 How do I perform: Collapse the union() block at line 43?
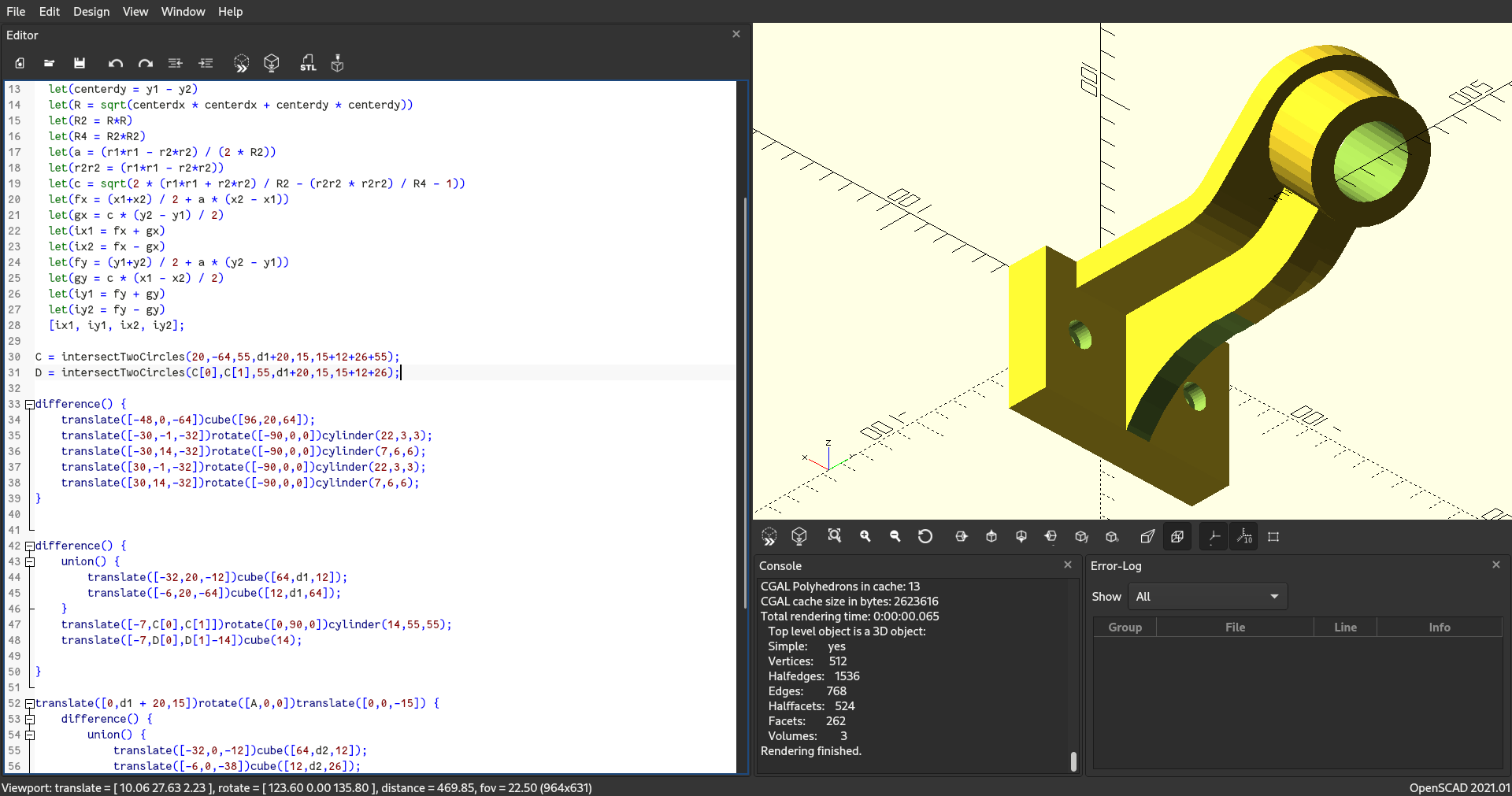point(29,561)
